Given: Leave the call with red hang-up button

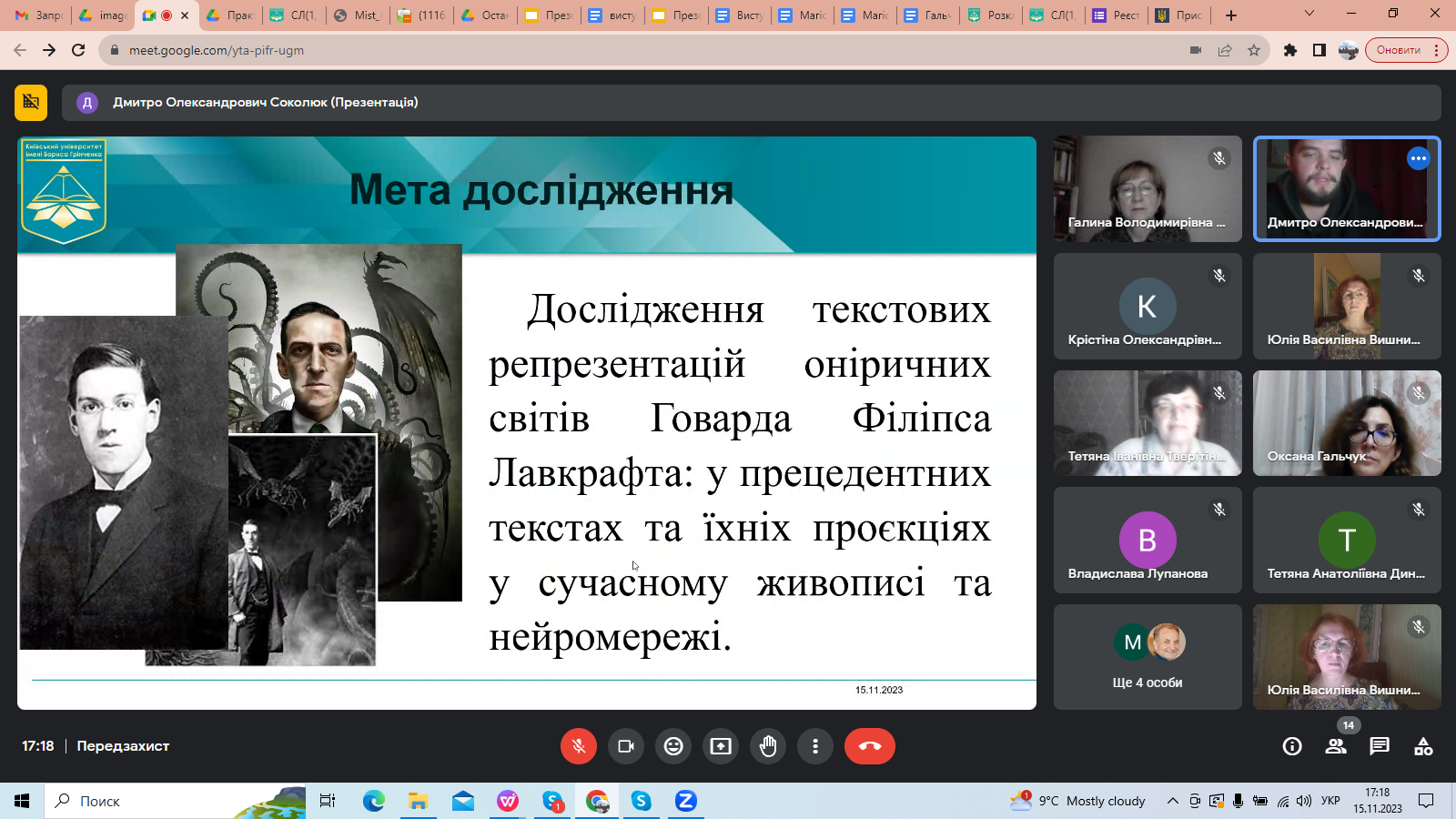Looking at the screenshot, I should (869, 746).
